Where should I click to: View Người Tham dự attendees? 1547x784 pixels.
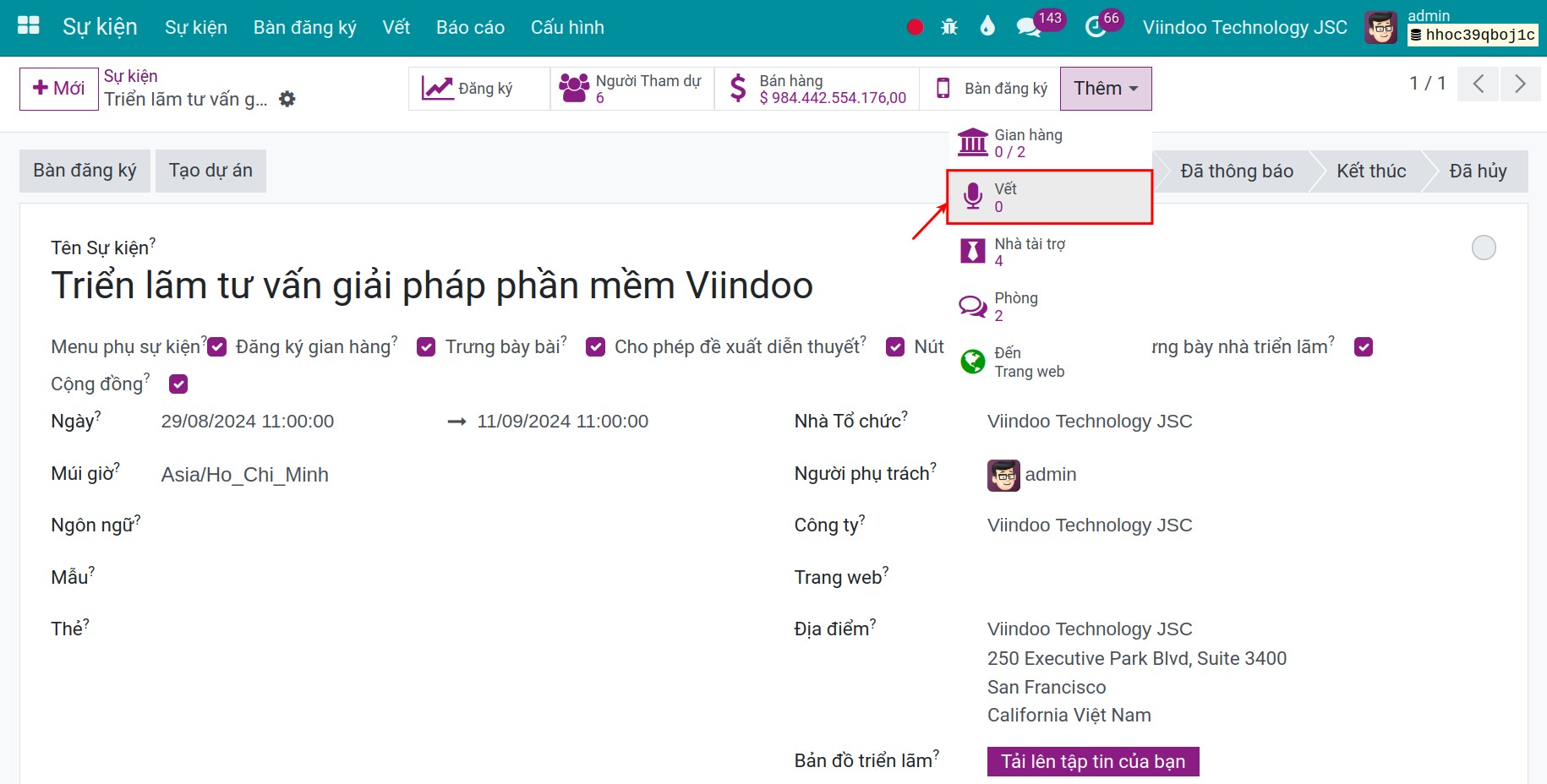[632, 89]
